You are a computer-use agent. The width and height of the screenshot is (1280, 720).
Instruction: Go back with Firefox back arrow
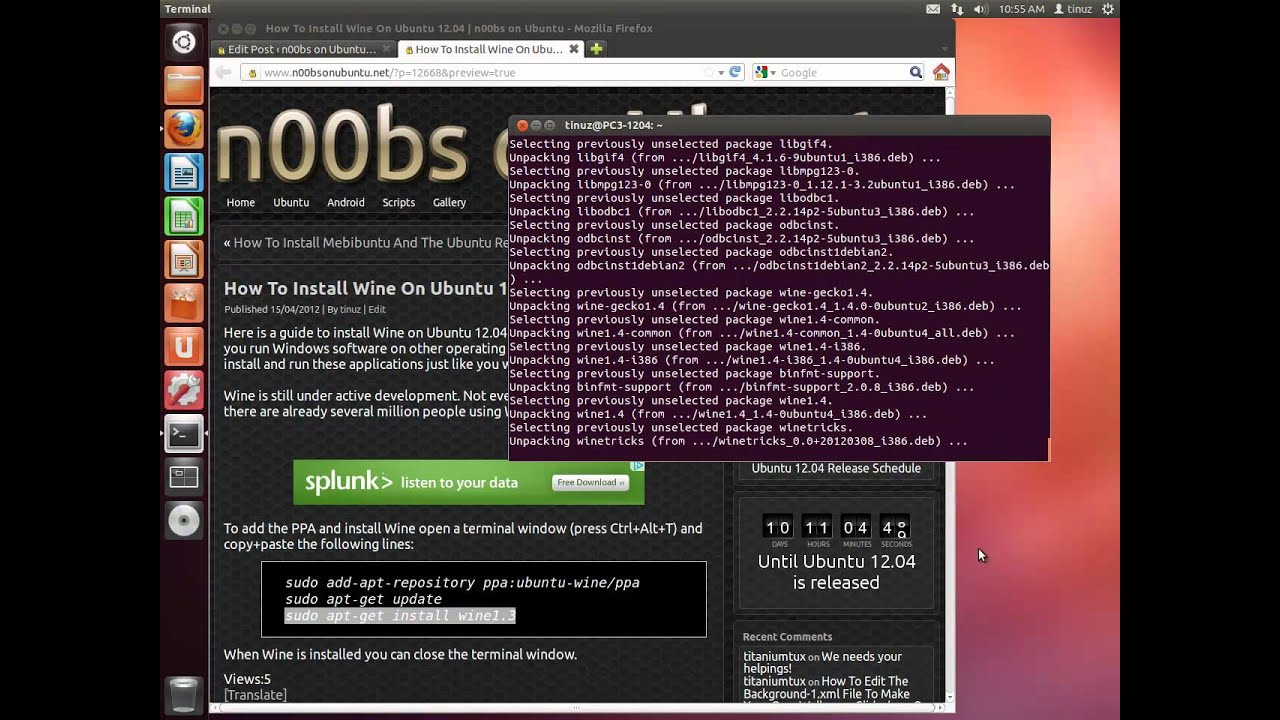click(x=224, y=72)
